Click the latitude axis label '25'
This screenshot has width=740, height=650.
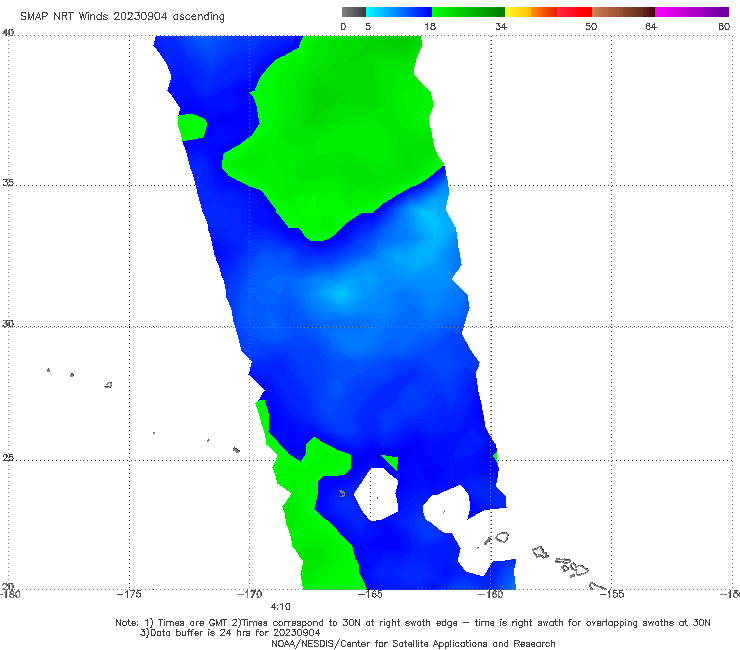pyautogui.click(x=8, y=457)
